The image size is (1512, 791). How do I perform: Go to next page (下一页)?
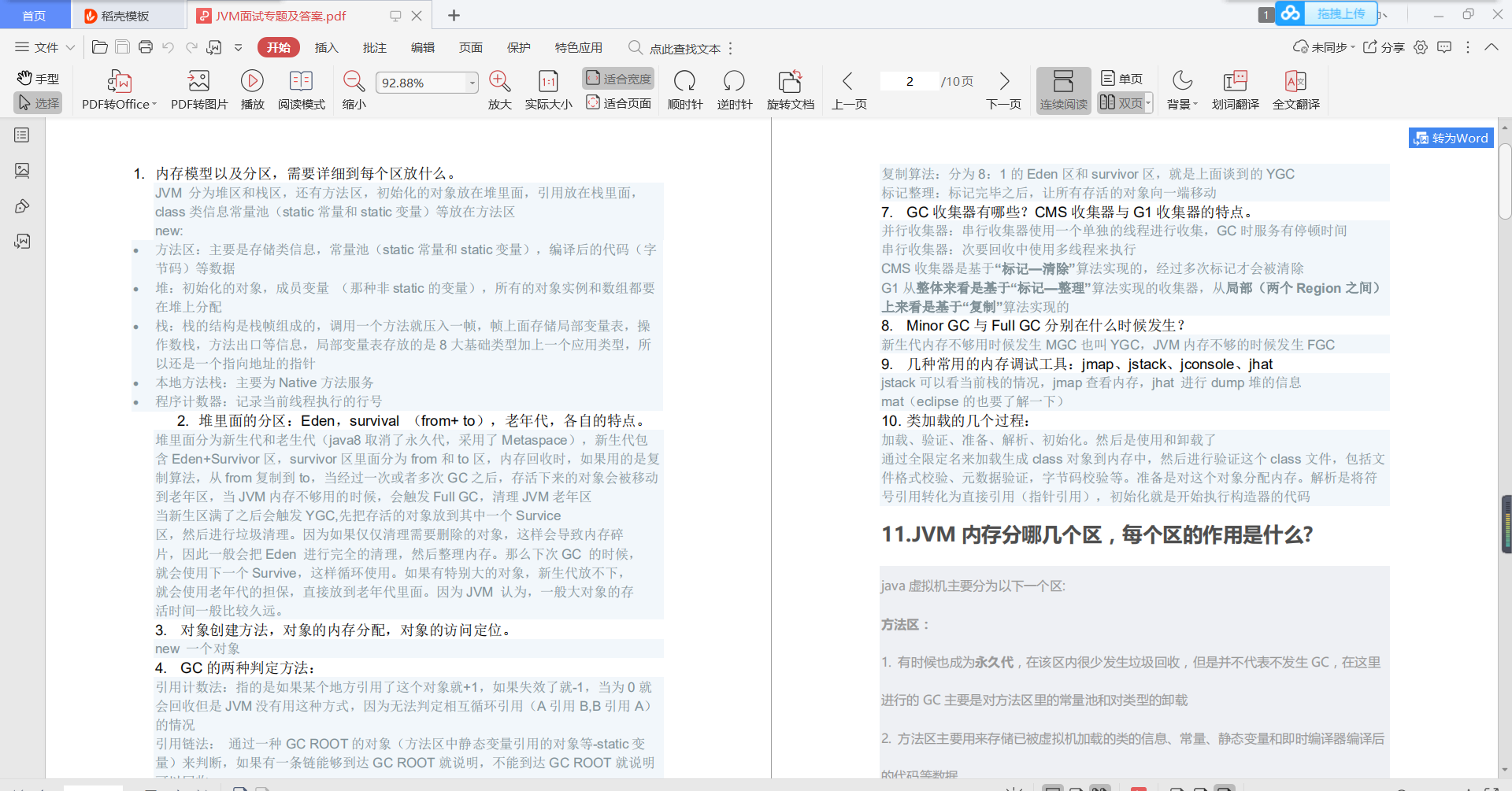(1003, 91)
